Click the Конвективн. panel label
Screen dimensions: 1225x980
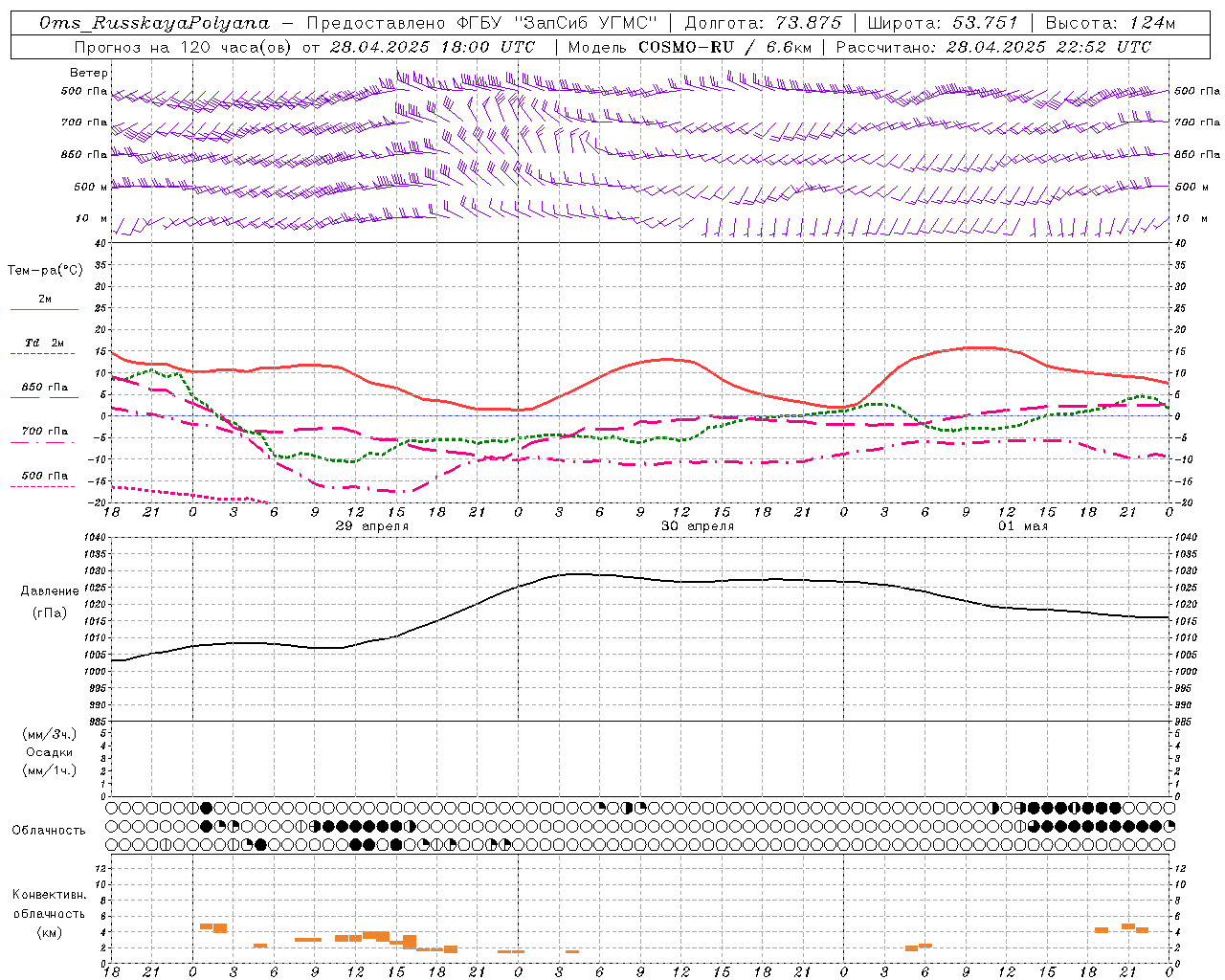tap(50, 895)
